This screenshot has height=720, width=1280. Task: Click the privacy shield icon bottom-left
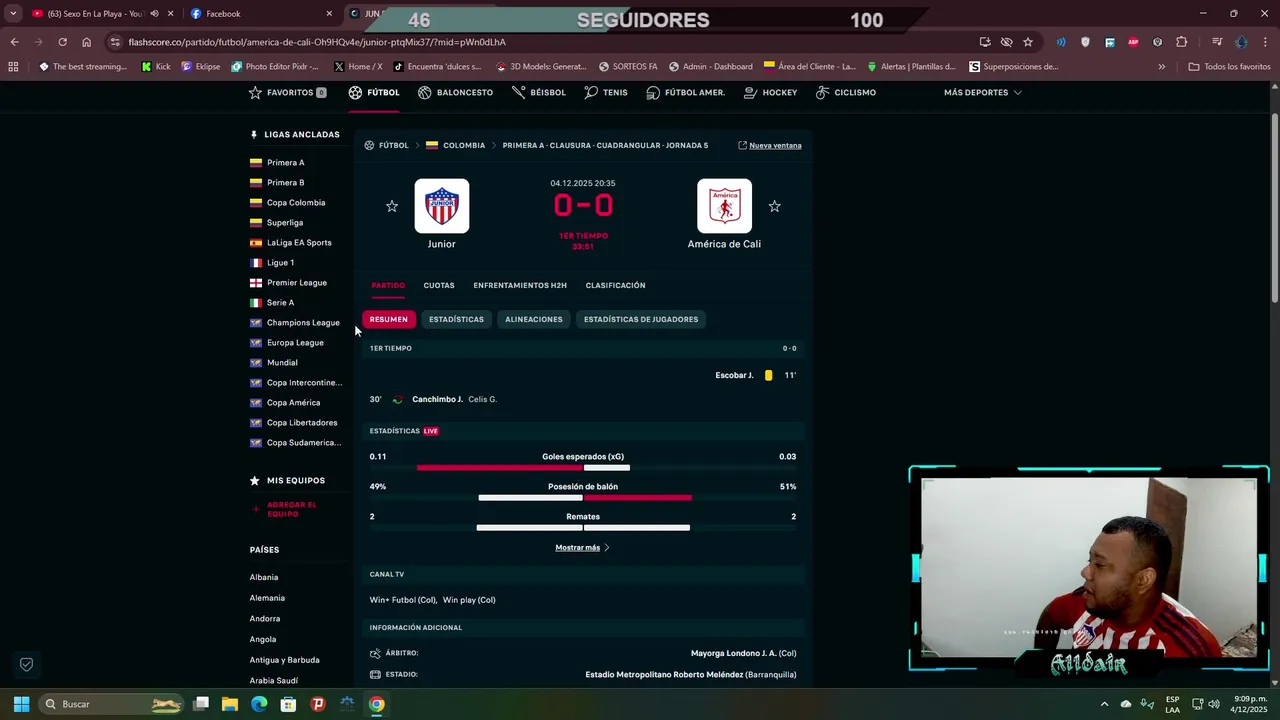27,664
